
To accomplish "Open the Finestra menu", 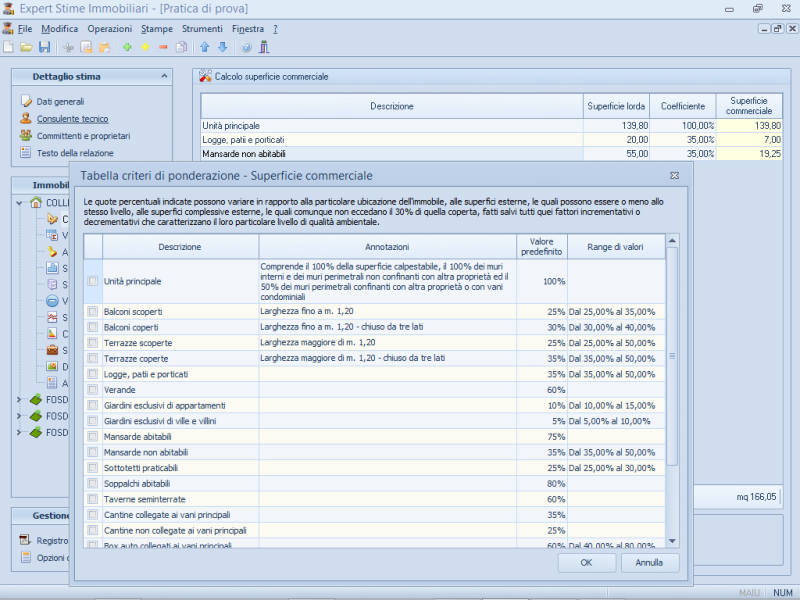I will point(248,29).
